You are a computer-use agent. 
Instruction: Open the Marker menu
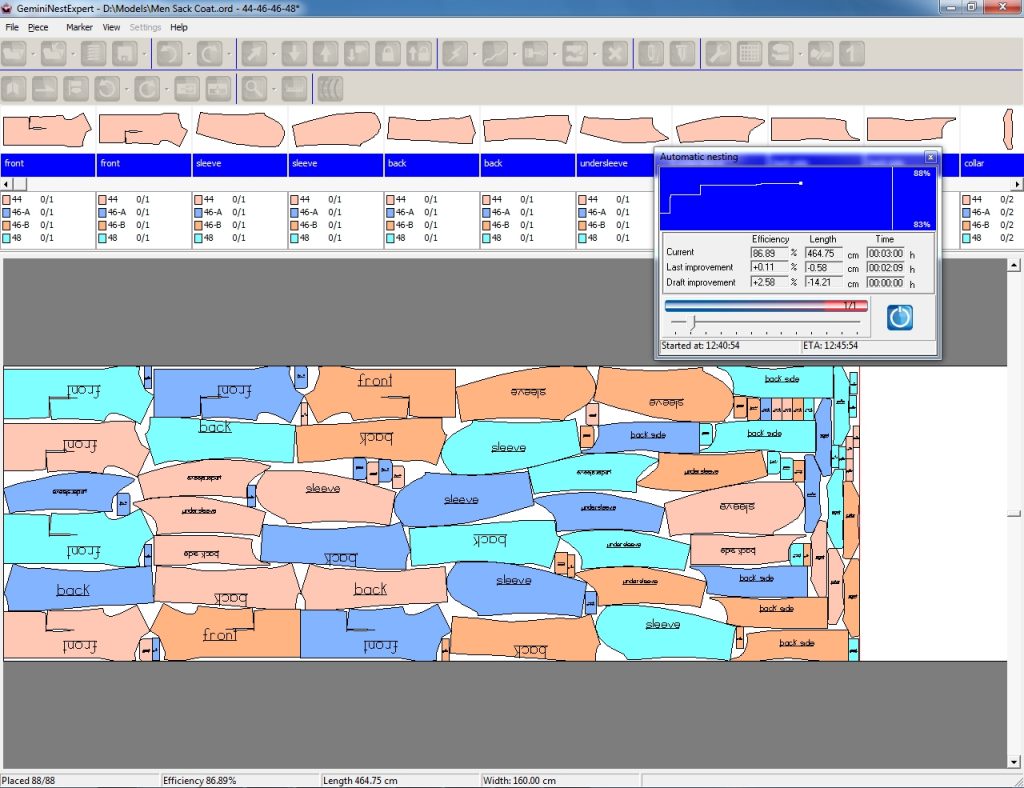(x=79, y=27)
